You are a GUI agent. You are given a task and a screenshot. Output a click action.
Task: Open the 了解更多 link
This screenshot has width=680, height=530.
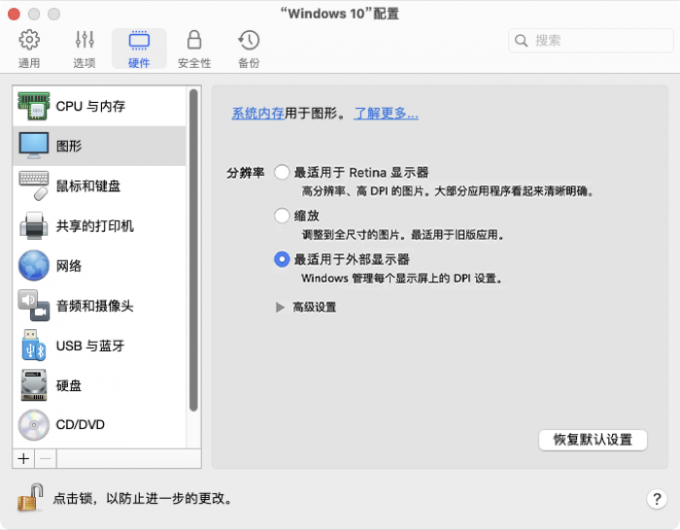386,114
